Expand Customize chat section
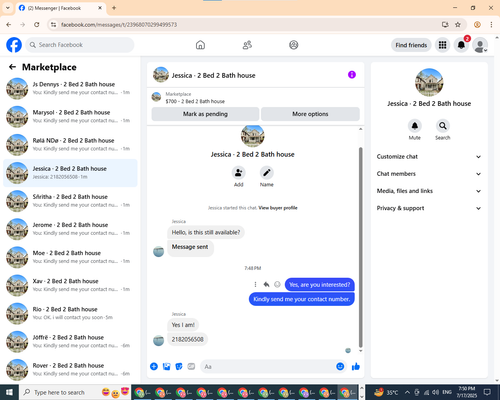 click(x=429, y=157)
